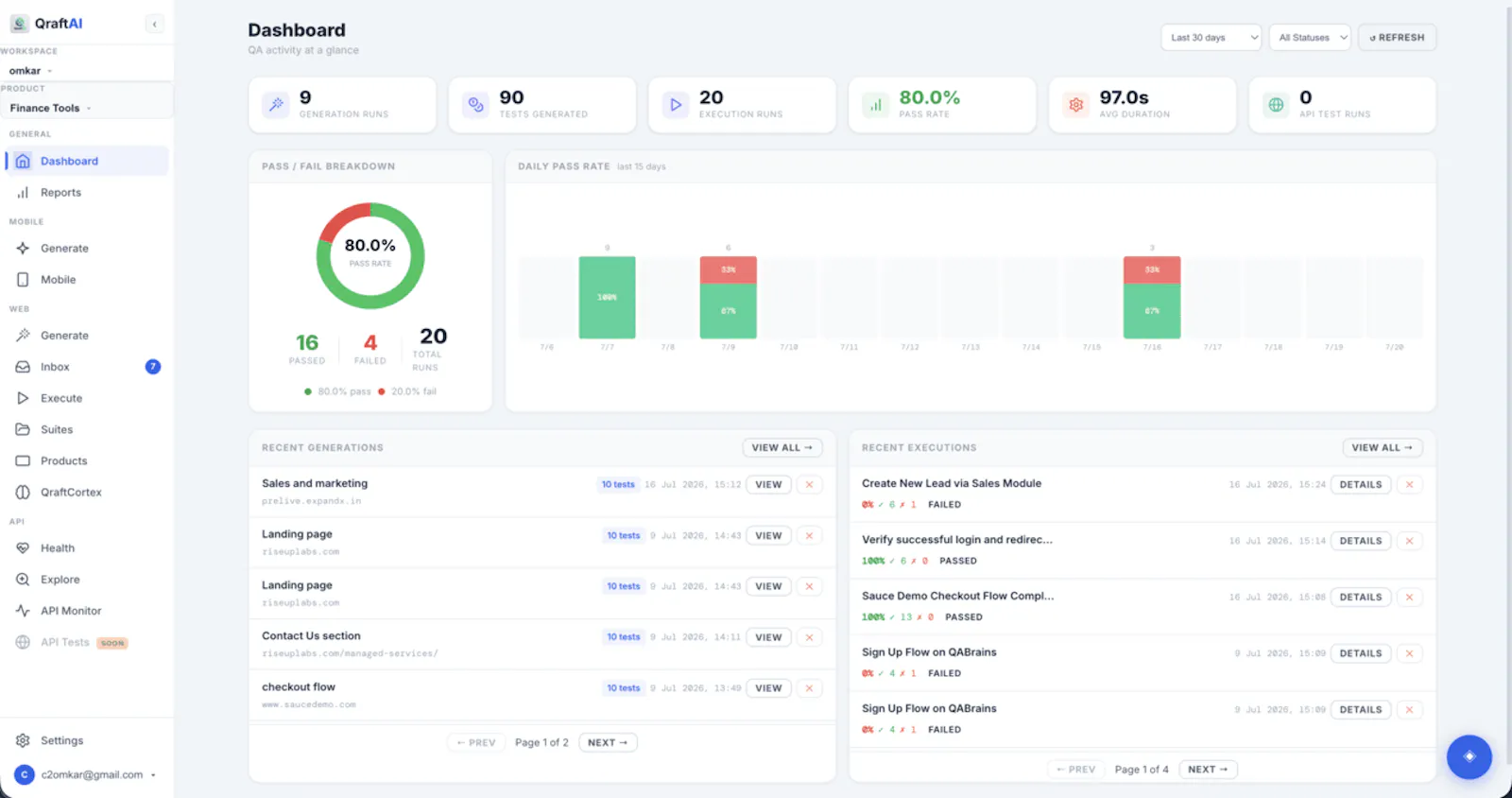Click the Pass Rate bar chart icon
Screen dimensions: 1512x798
[876, 105]
